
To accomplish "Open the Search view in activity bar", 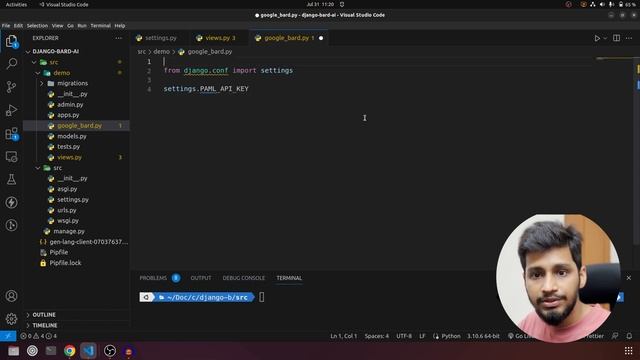I will point(11,63).
